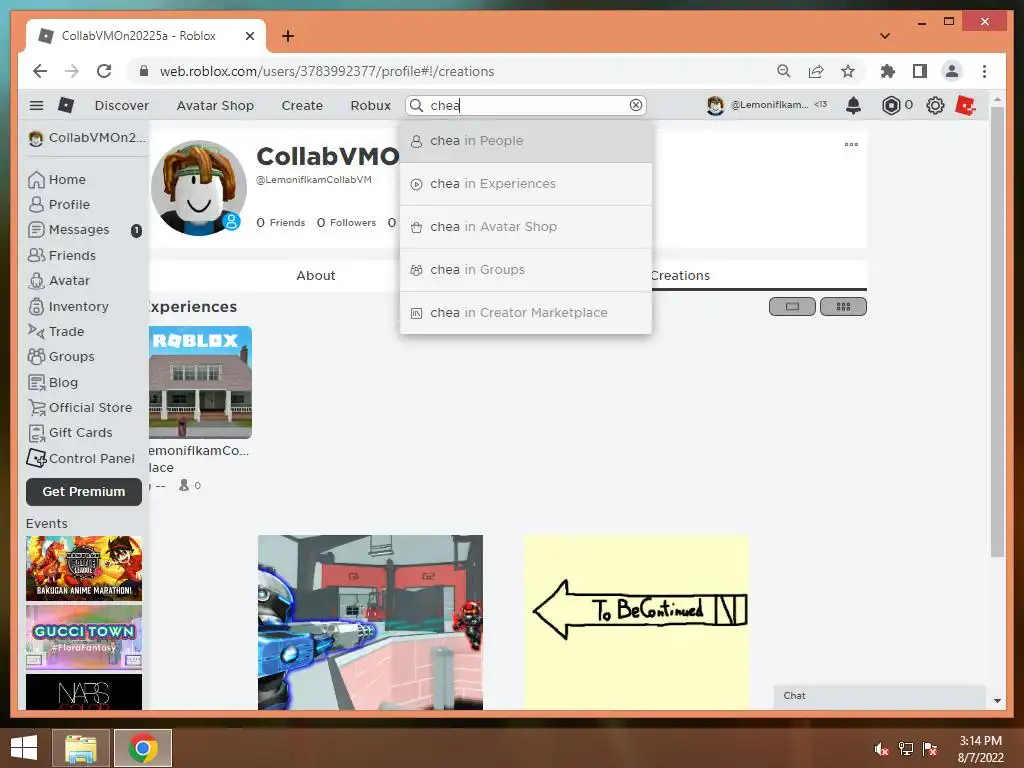The height and width of the screenshot is (768, 1024).
Task: Select 'chea in Avatar Shop' suggestion
Action: click(526, 227)
